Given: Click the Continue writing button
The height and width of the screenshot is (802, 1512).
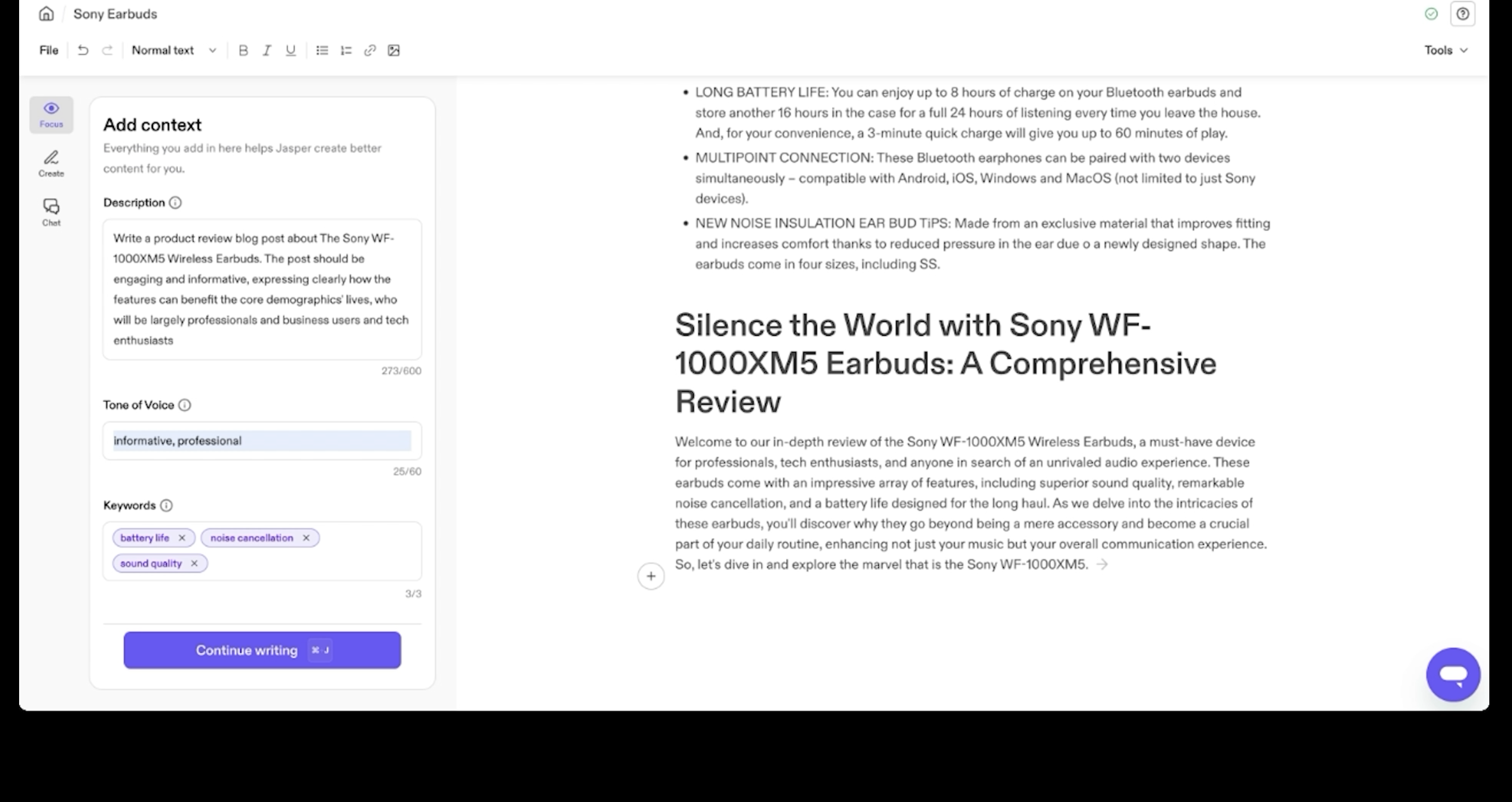Looking at the screenshot, I should click(262, 650).
